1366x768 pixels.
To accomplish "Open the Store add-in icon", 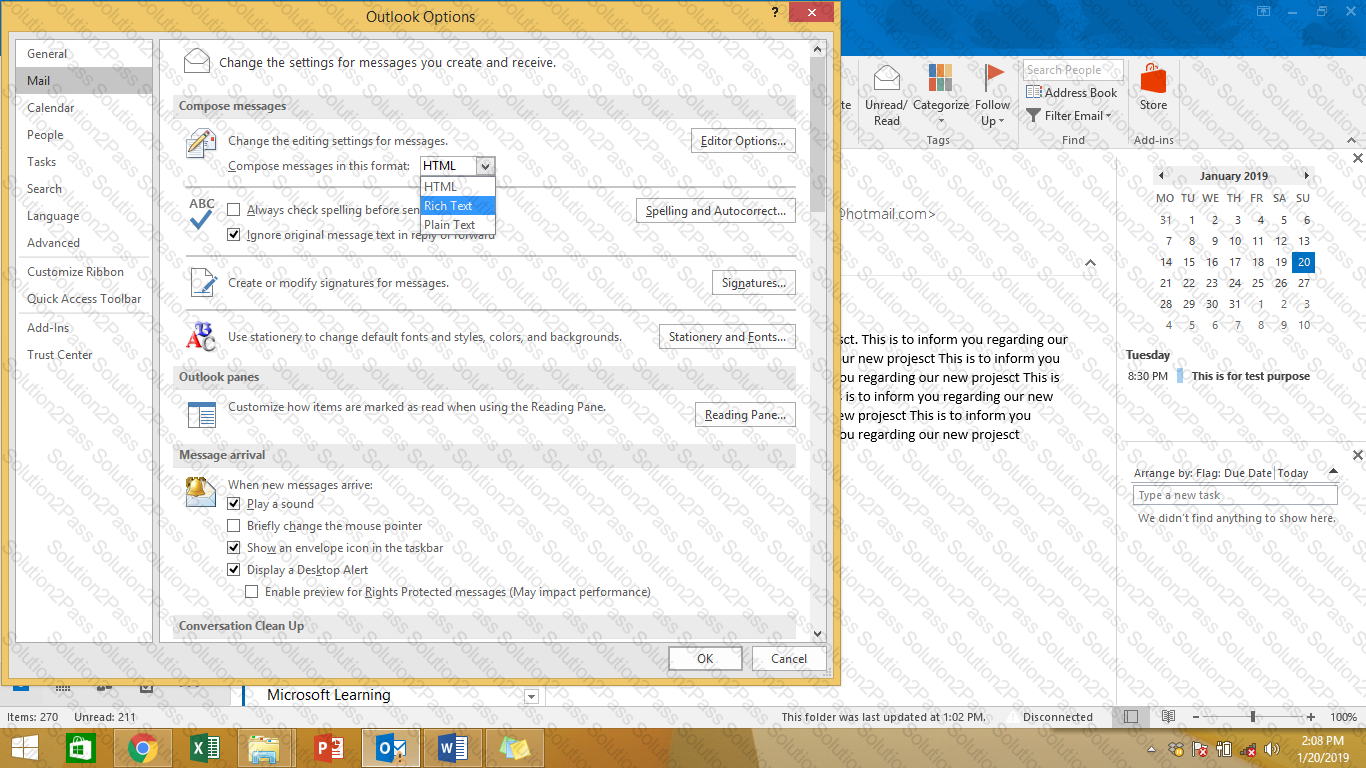I will [1153, 78].
